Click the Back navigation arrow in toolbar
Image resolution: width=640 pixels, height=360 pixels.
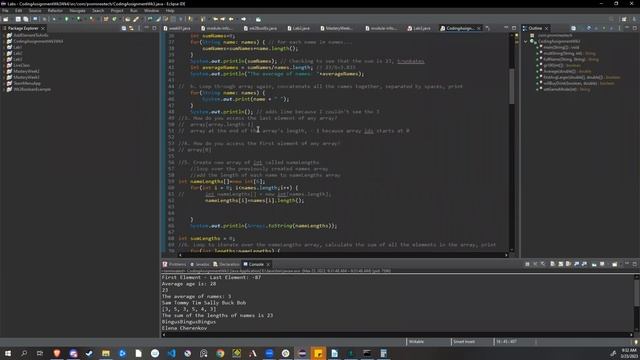pyautogui.click(x=231, y=19)
